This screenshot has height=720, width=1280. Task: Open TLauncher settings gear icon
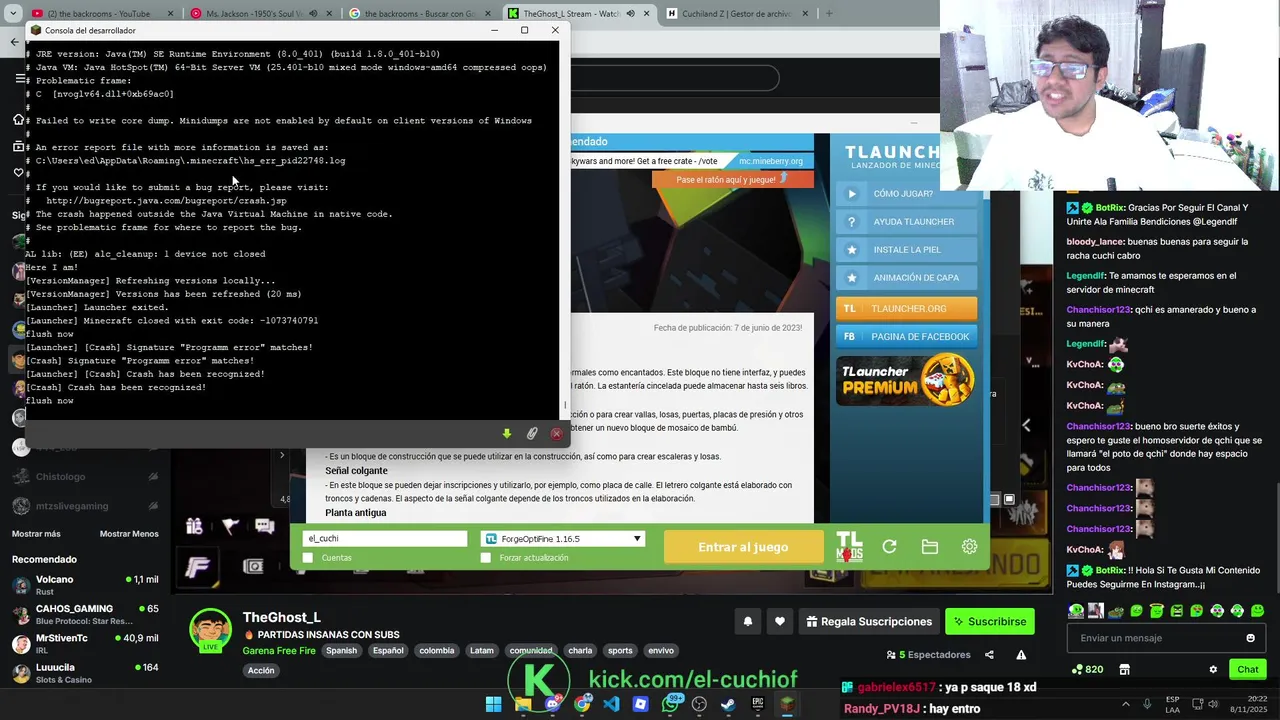click(969, 547)
